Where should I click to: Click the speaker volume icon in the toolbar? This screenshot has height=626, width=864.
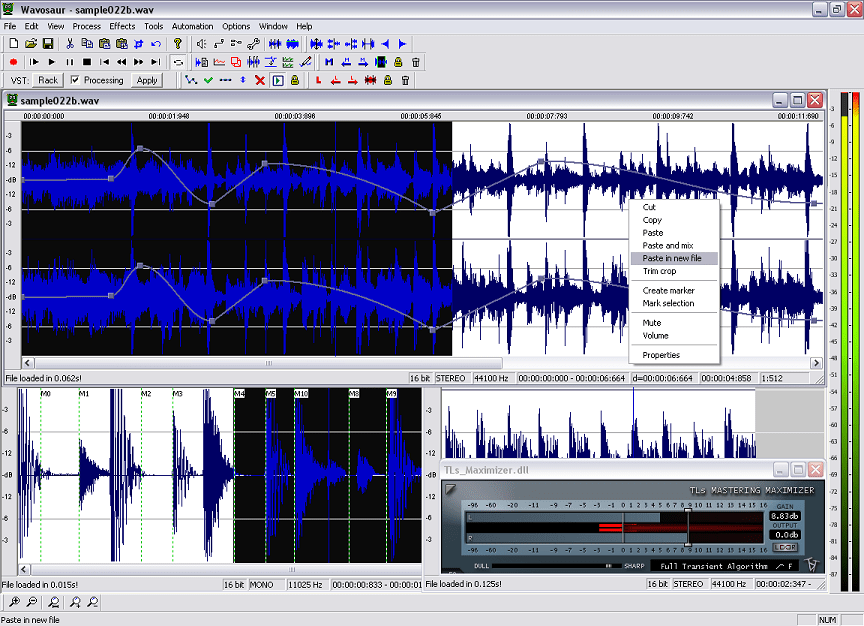pos(200,44)
